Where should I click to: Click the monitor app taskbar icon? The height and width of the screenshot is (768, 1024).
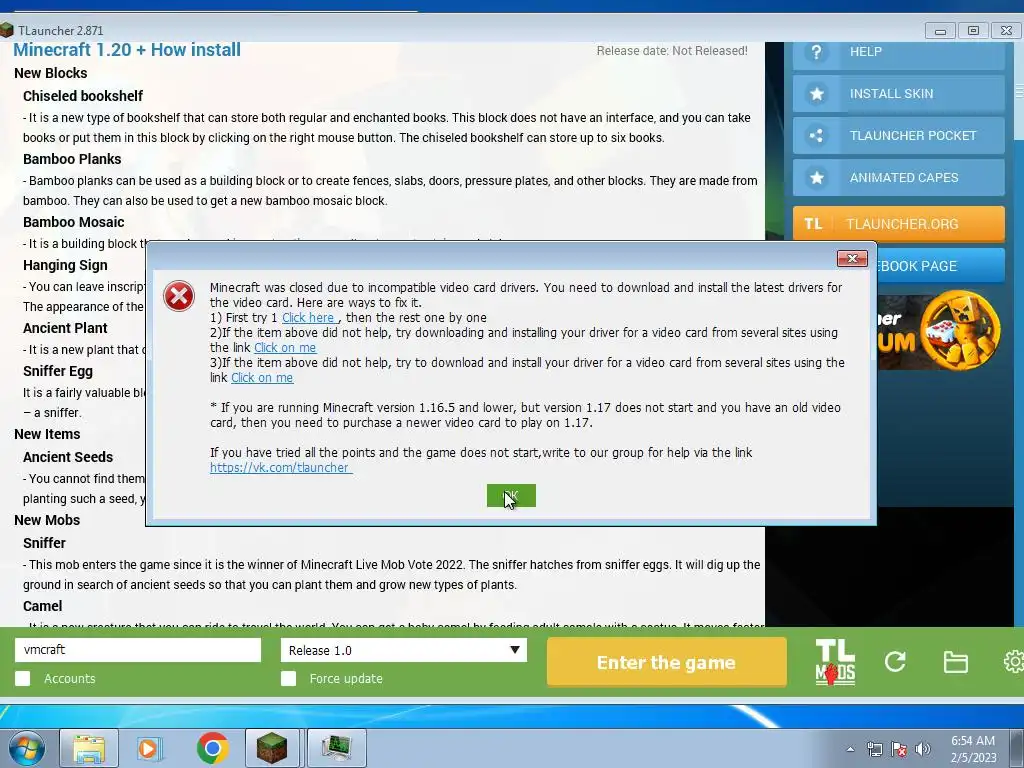(337, 748)
